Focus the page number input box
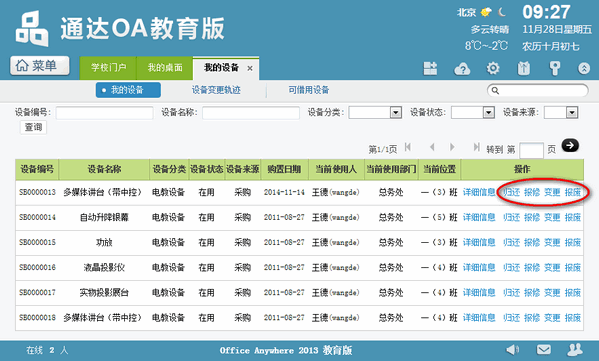 click(531, 150)
